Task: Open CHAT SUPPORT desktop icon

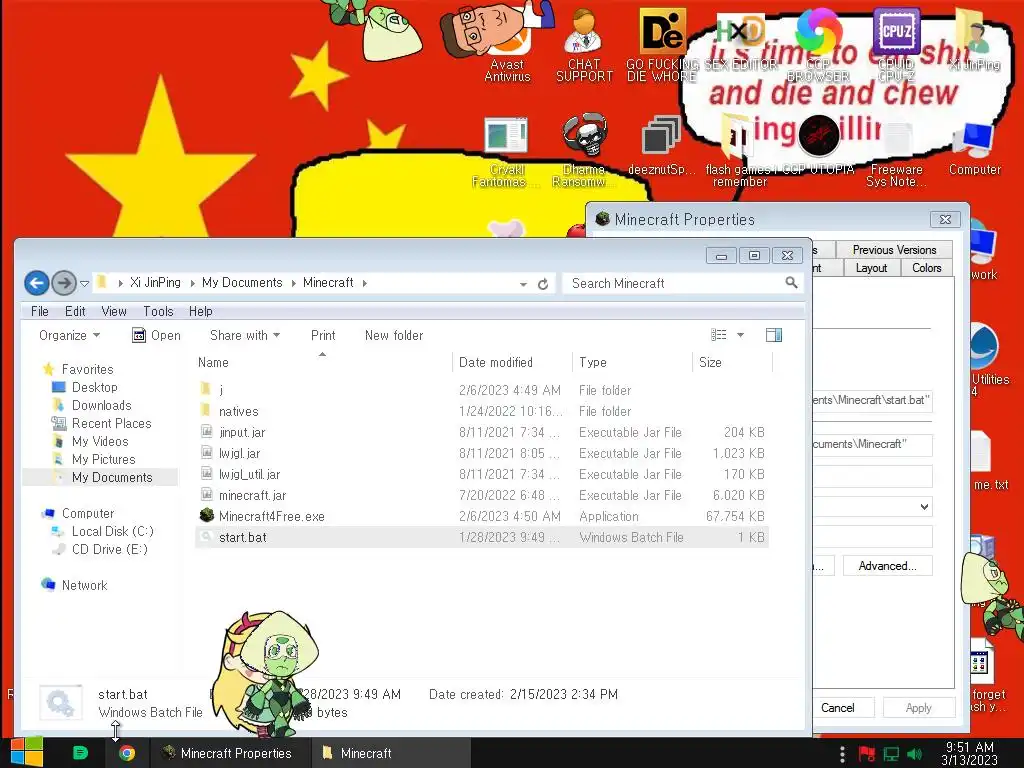Action: 584,47
